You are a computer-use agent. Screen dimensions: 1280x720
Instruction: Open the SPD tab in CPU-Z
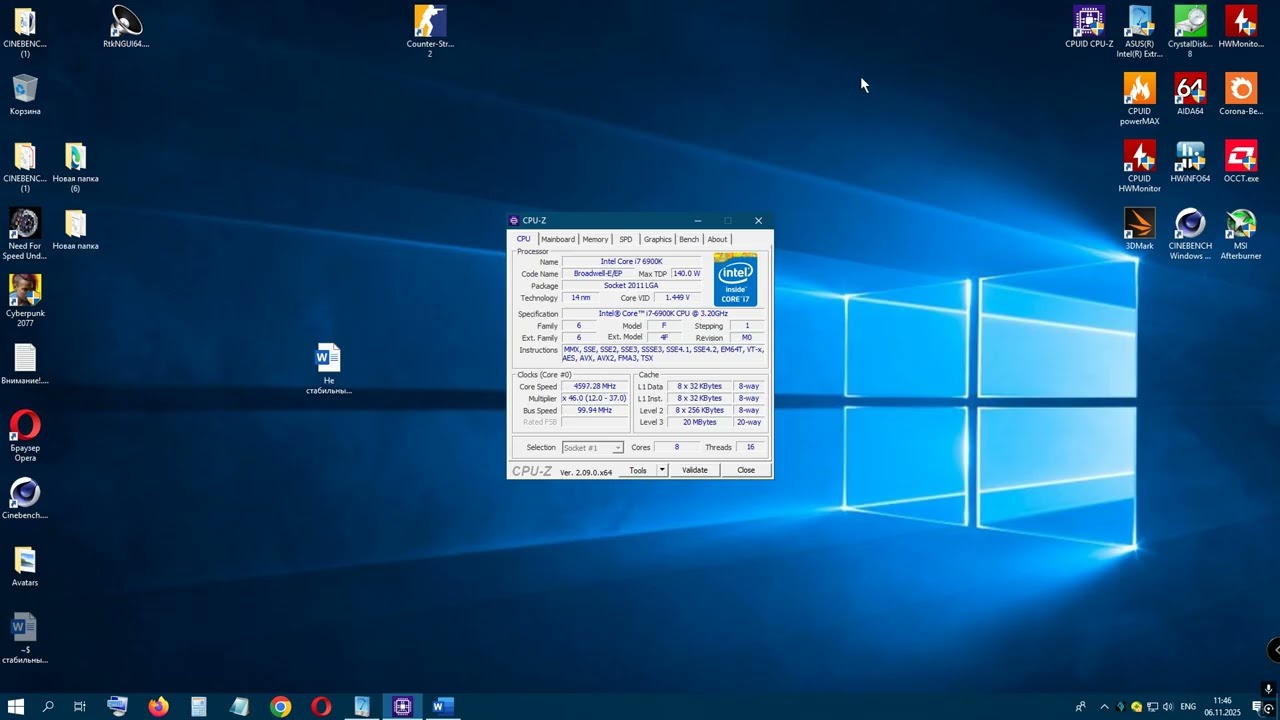click(625, 239)
